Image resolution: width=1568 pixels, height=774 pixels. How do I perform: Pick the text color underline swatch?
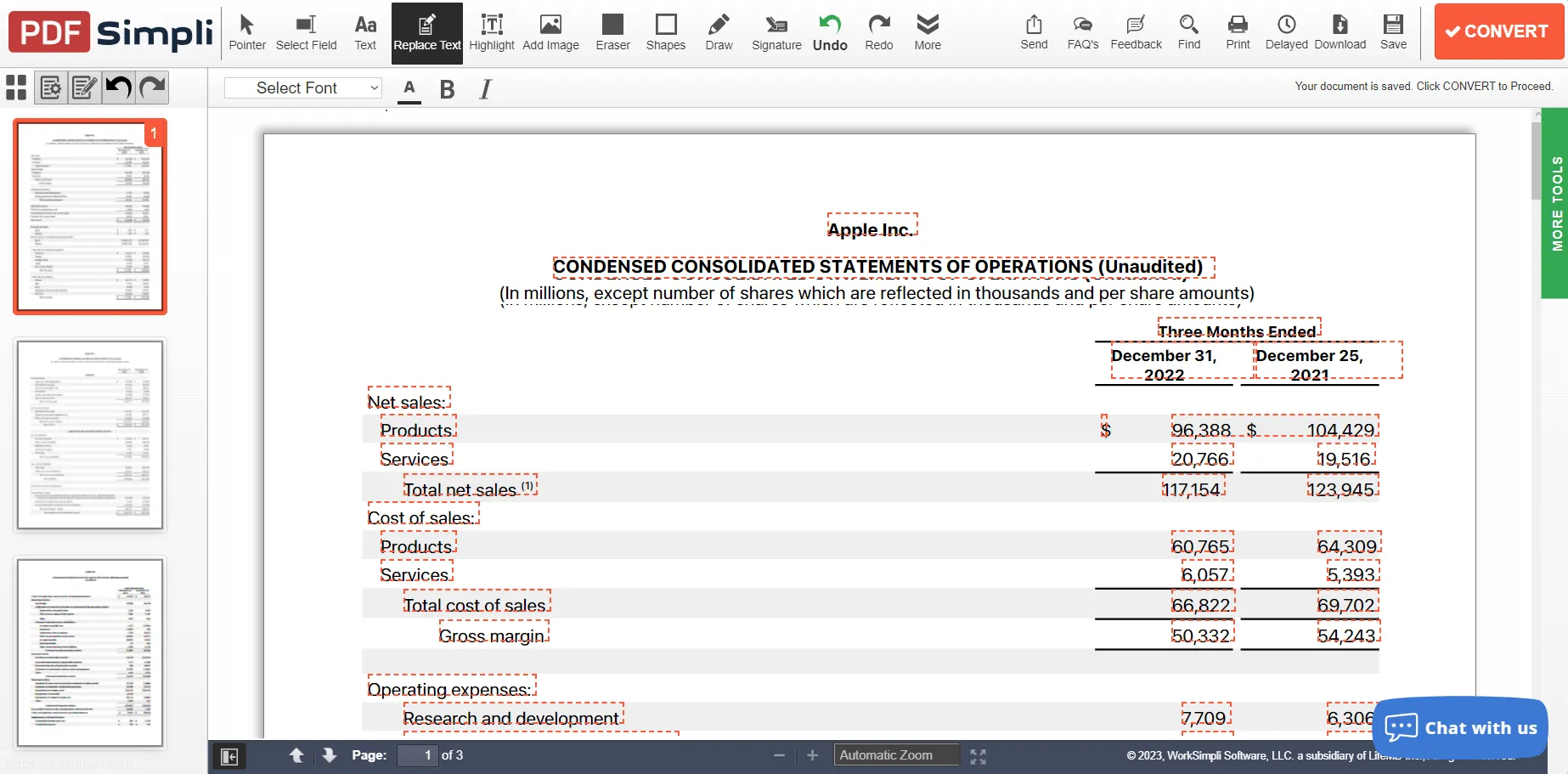[x=409, y=90]
